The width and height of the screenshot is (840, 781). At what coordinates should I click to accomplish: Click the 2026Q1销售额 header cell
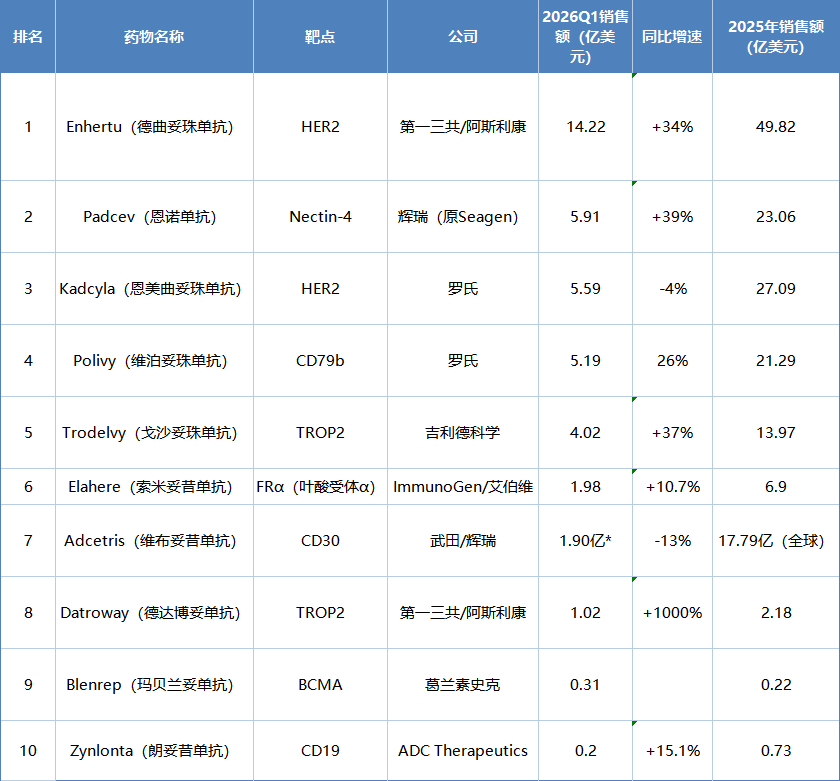586,36
